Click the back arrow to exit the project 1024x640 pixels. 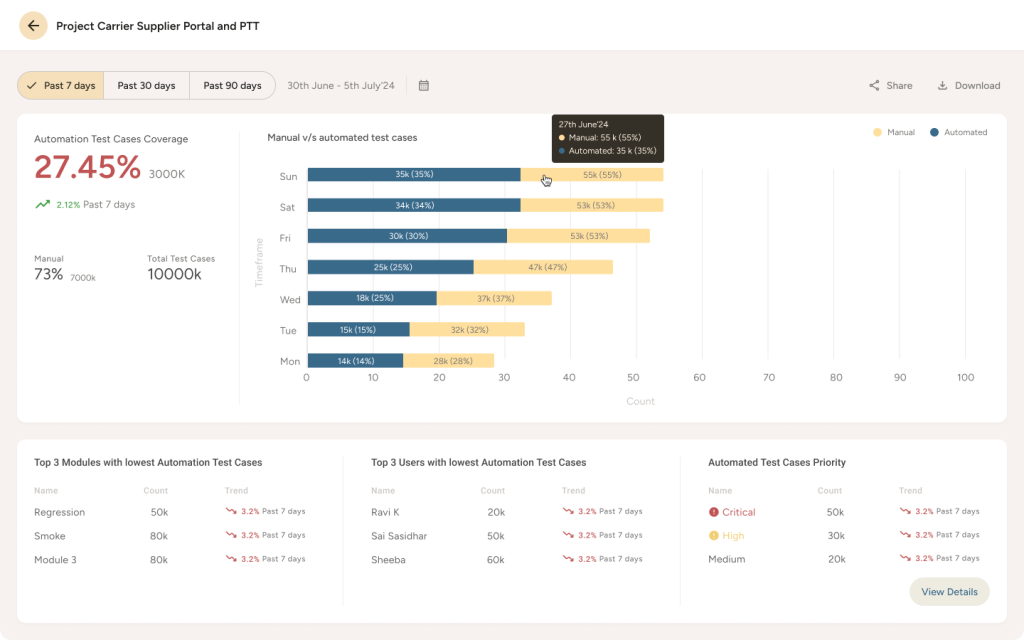coord(33,25)
